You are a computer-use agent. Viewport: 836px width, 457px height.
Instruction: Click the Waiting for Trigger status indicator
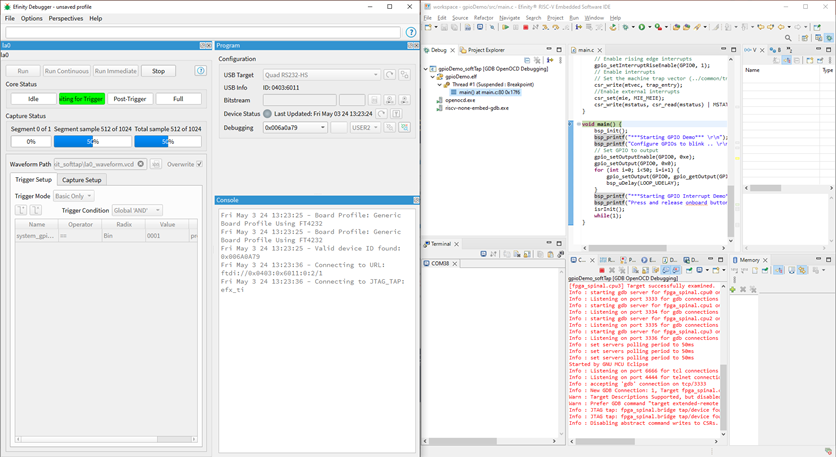point(82,99)
